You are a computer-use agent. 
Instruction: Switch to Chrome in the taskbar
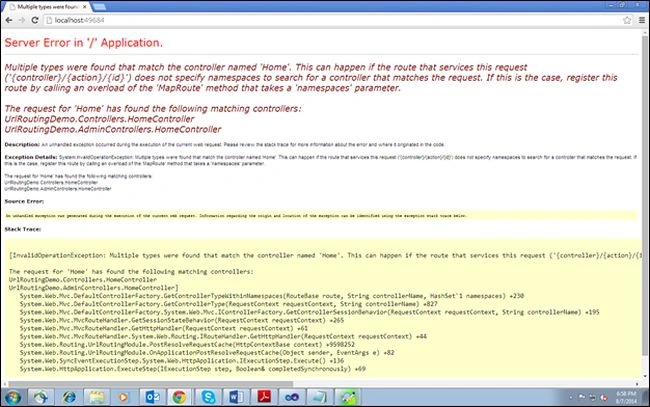pos(179,397)
